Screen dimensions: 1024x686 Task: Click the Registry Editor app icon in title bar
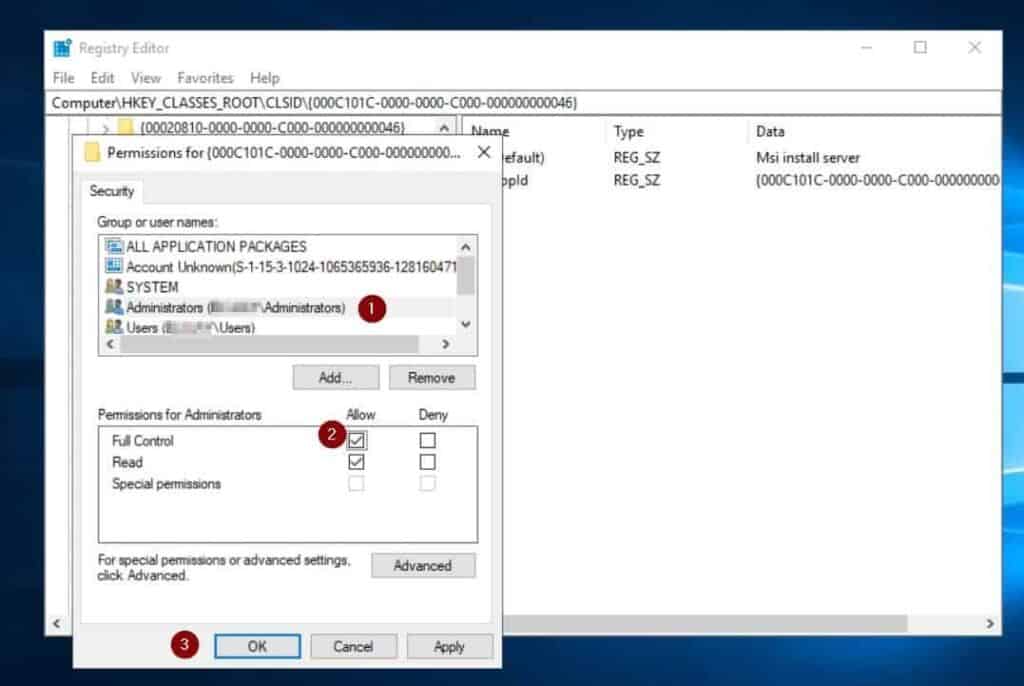click(x=63, y=48)
